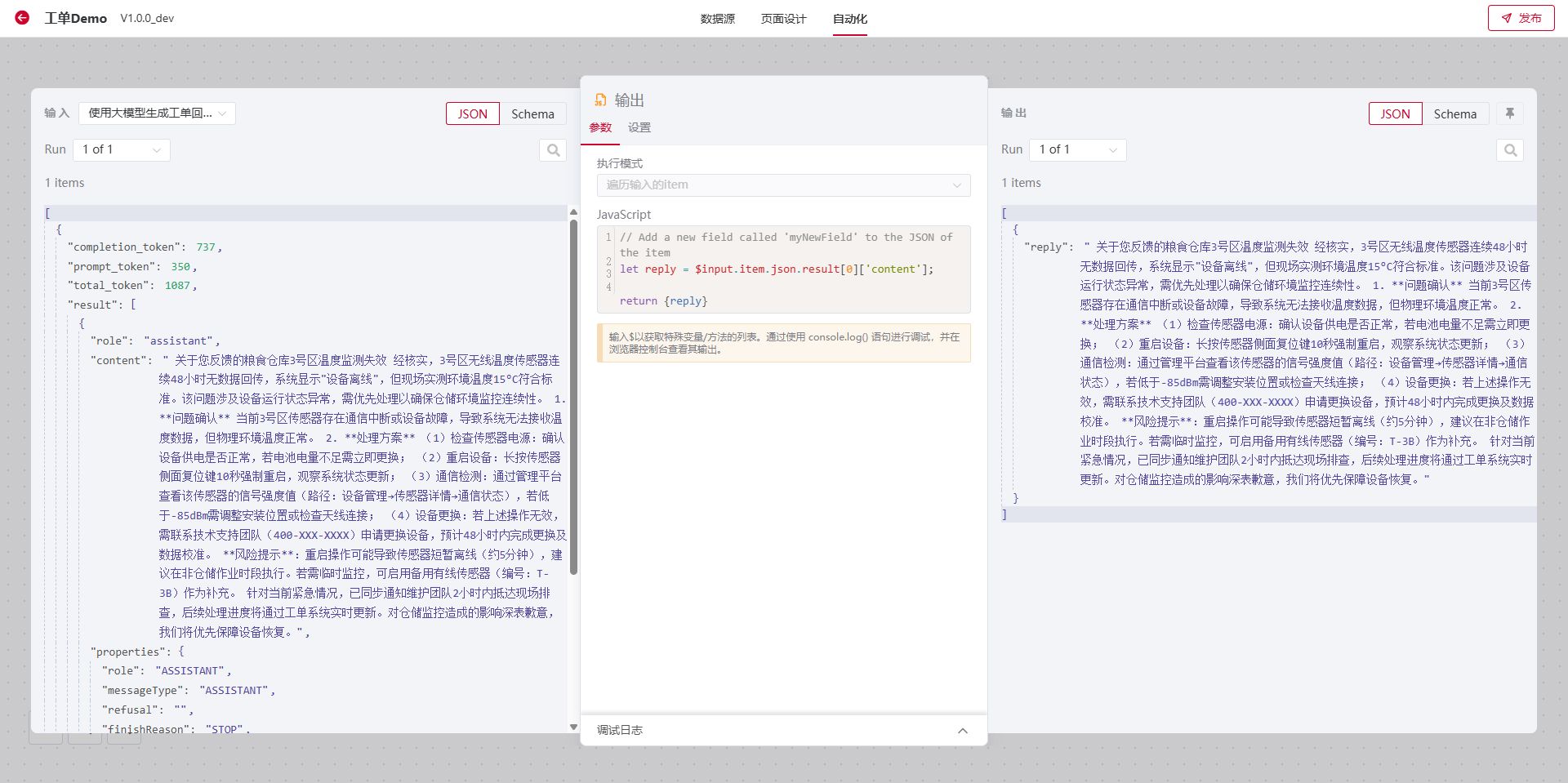
Task: Open the 页面设计 tab
Action: 783,19
